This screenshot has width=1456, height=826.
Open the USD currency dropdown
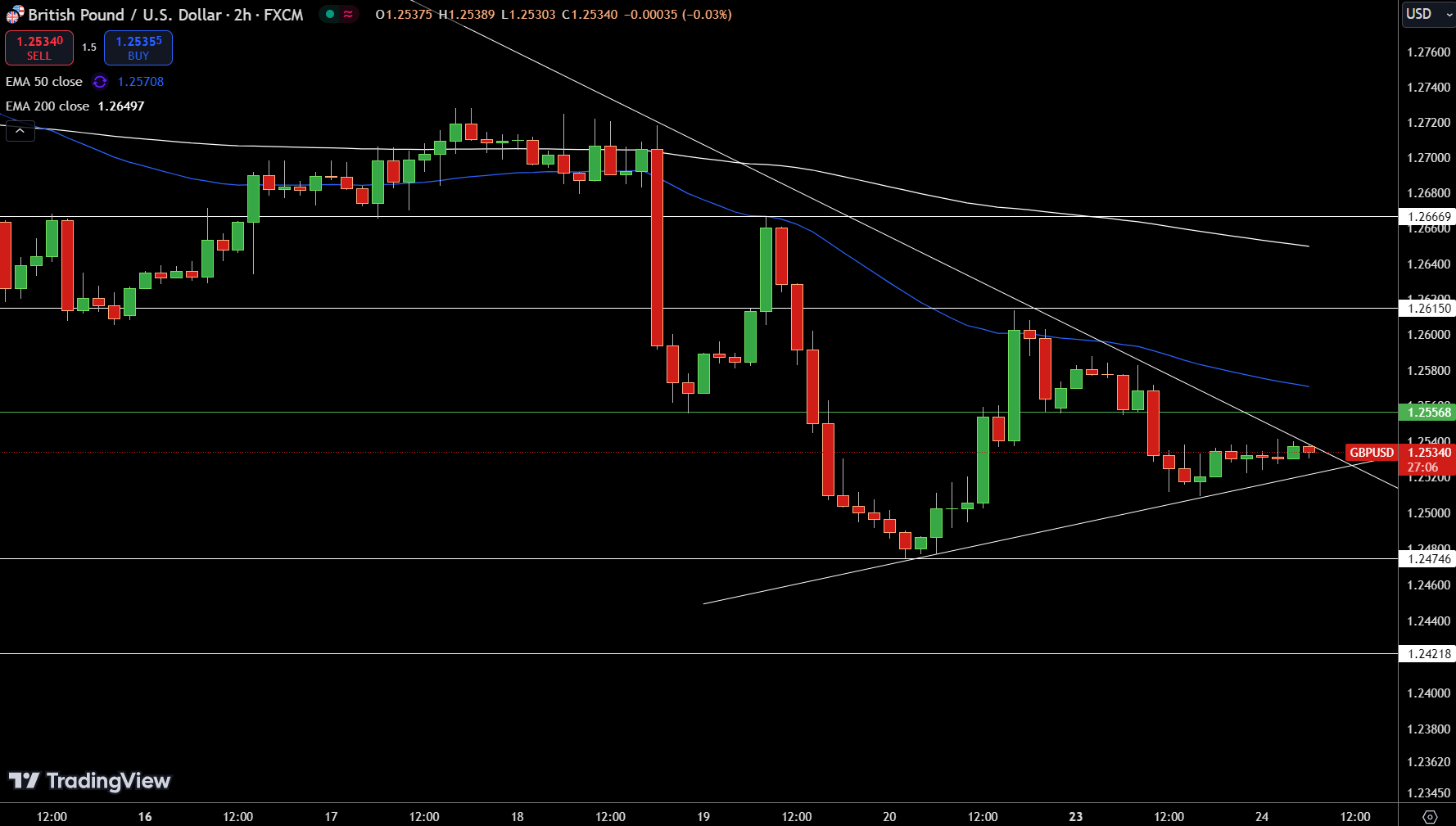pyautogui.click(x=1428, y=14)
